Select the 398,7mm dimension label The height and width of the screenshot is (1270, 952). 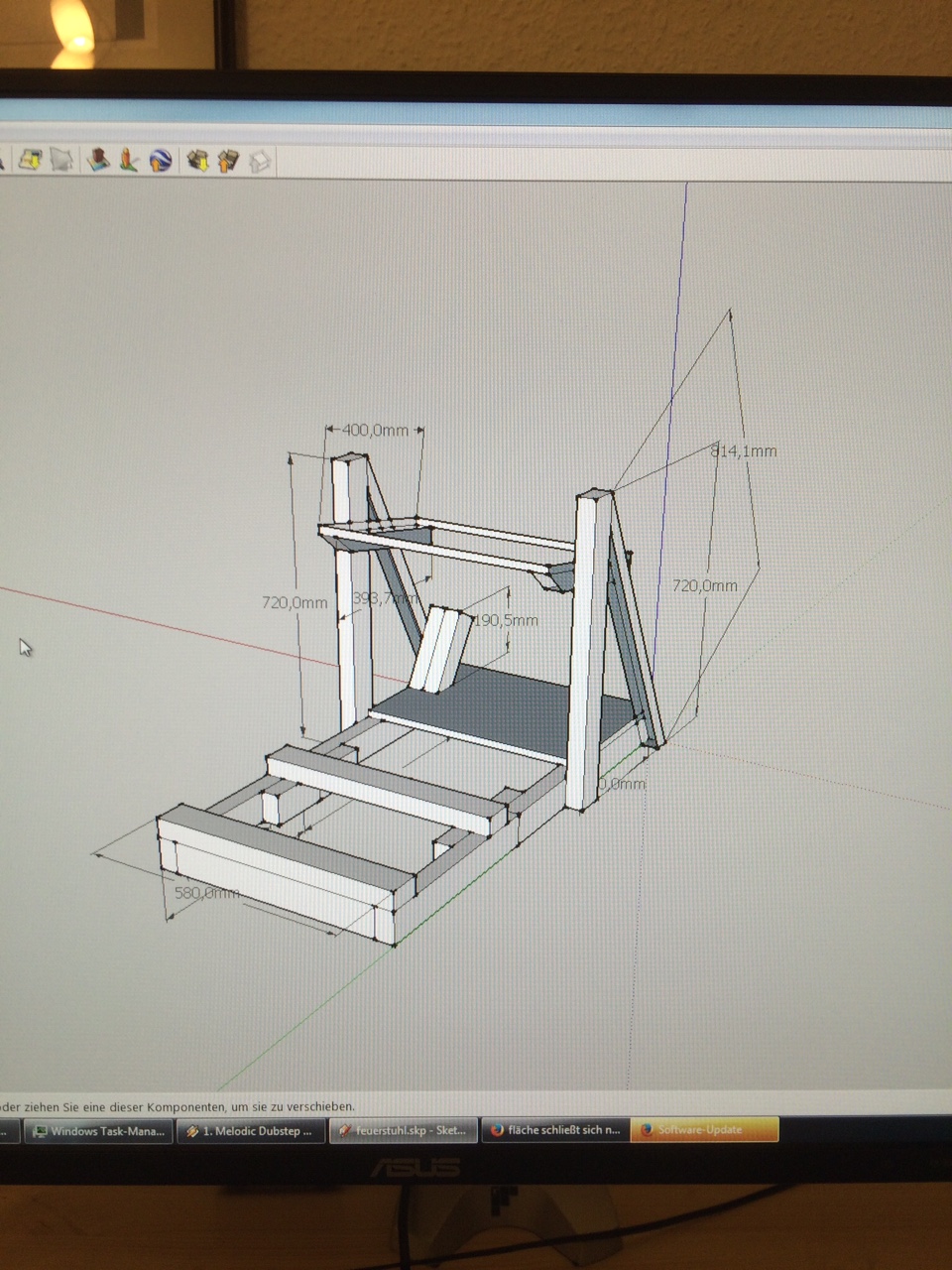(x=384, y=598)
